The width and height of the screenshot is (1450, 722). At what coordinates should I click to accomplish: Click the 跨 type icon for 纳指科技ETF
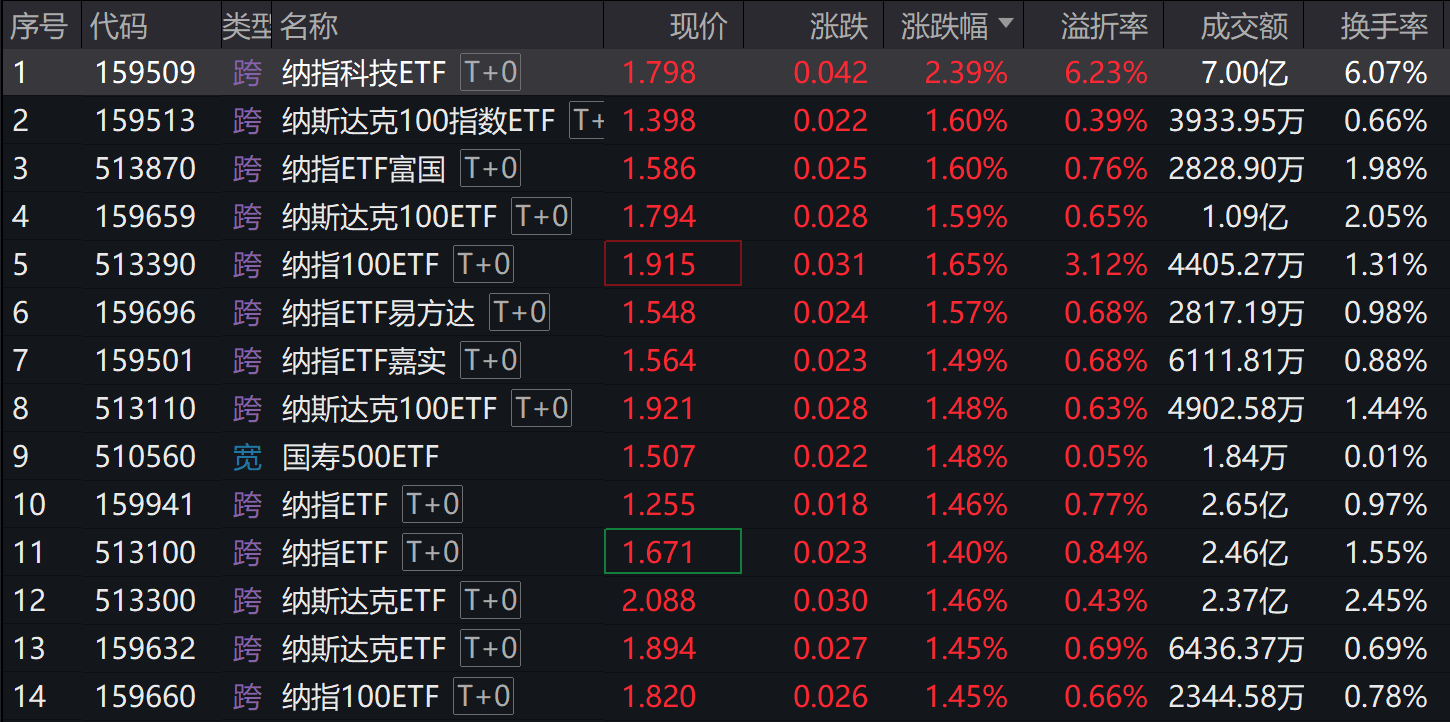tap(247, 73)
